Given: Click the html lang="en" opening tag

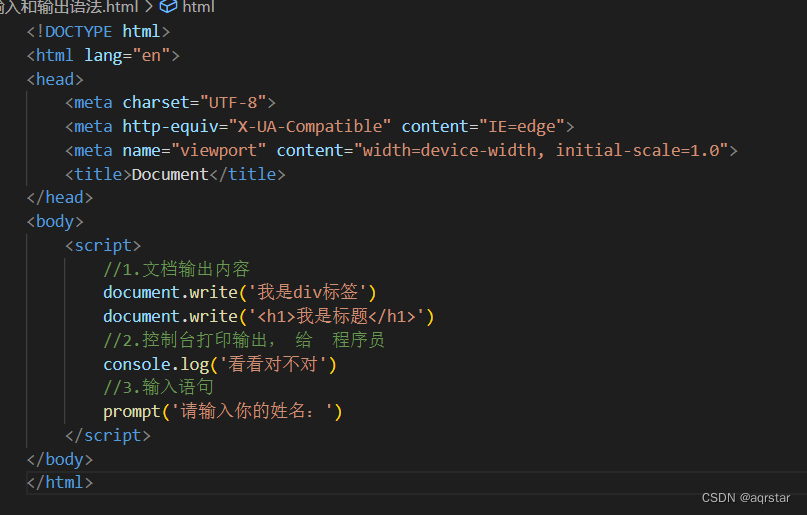Looking at the screenshot, I should coord(103,55).
